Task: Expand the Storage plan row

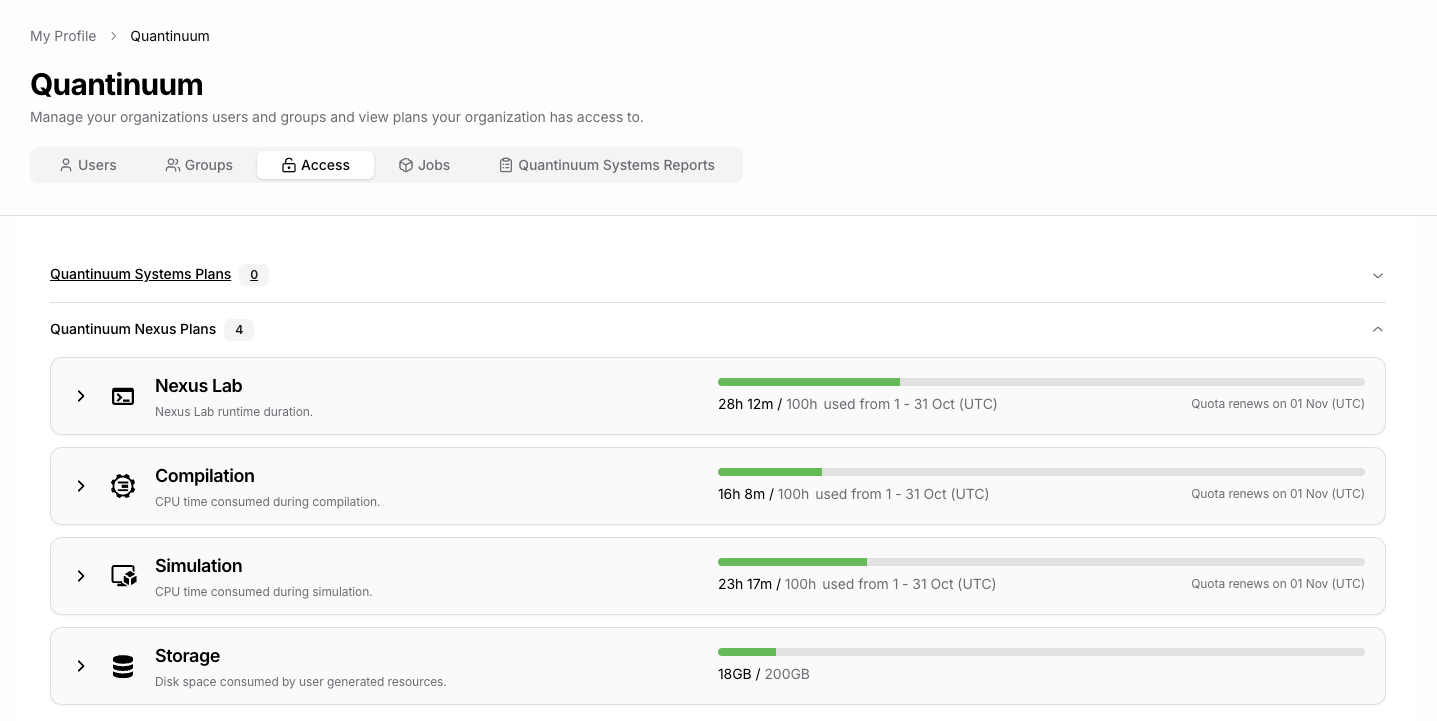Action: pyautogui.click(x=81, y=666)
